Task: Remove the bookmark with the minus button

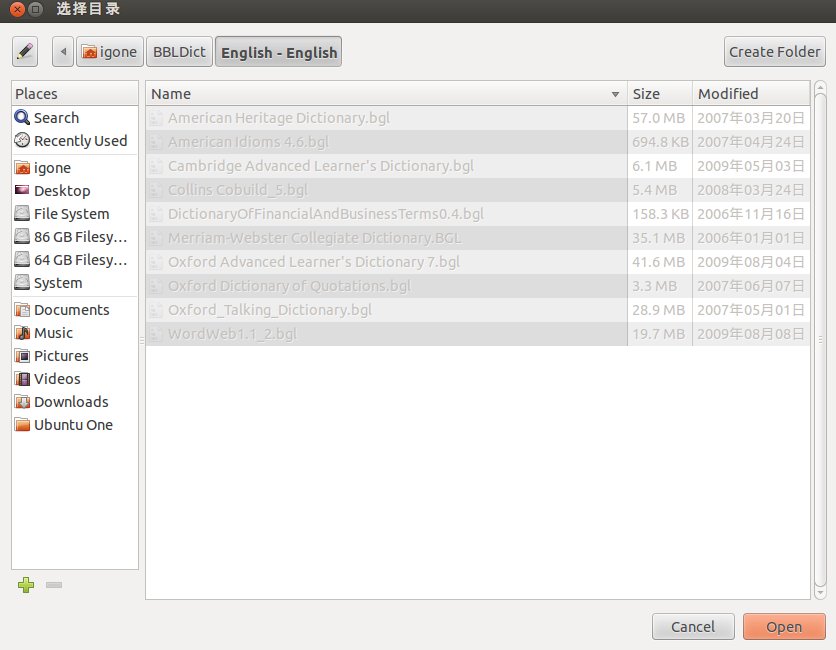Action: (x=54, y=585)
